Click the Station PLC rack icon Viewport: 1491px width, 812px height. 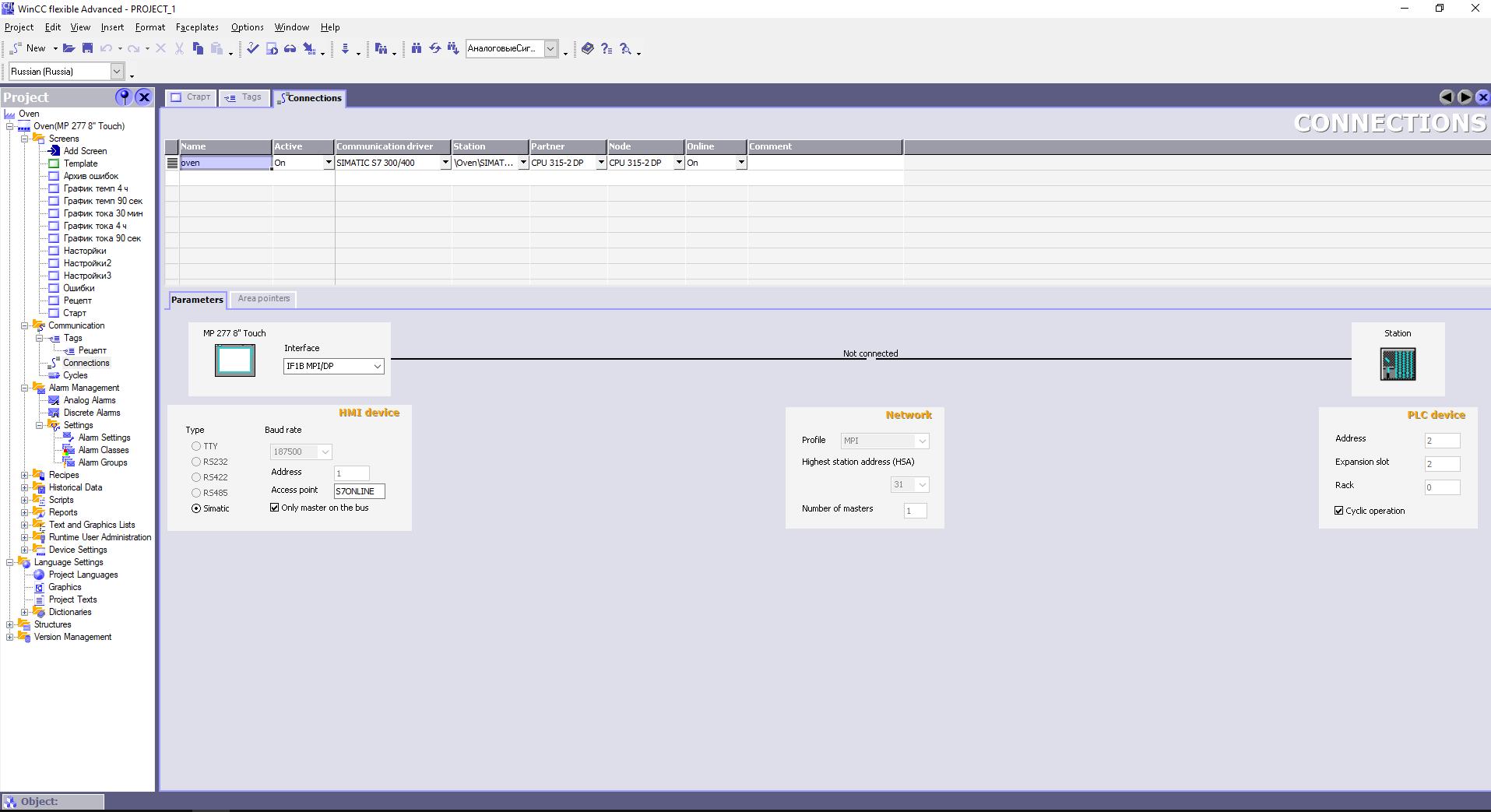pyautogui.click(x=1398, y=364)
